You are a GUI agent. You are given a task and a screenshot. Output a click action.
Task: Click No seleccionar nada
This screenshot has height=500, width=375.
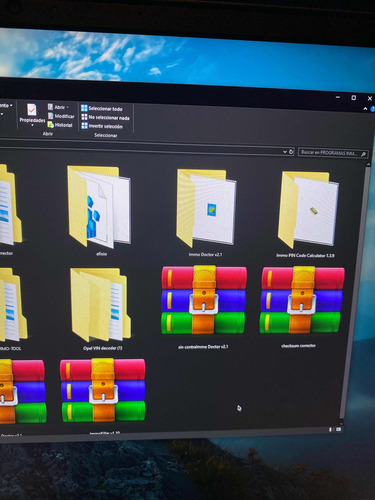[105, 118]
